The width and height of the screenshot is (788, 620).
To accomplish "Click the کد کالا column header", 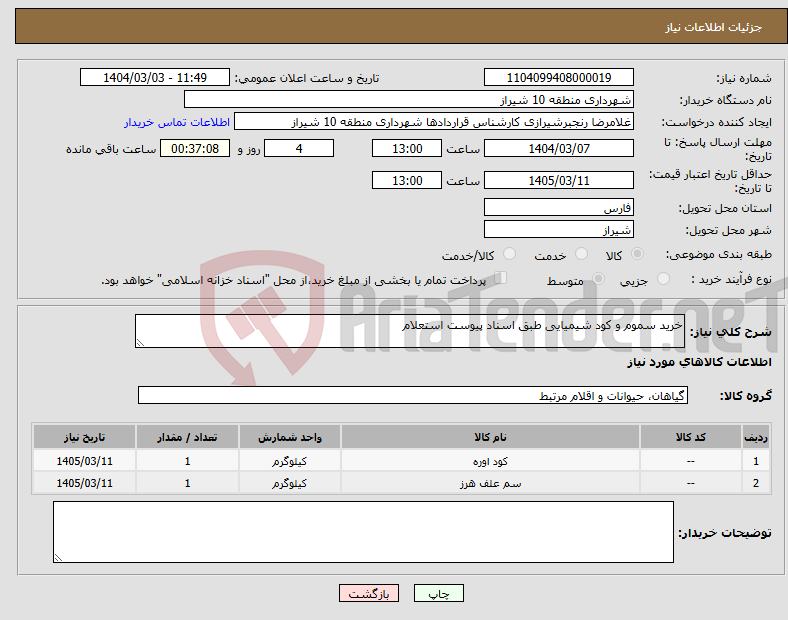I will pyautogui.click(x=691, y=437).
